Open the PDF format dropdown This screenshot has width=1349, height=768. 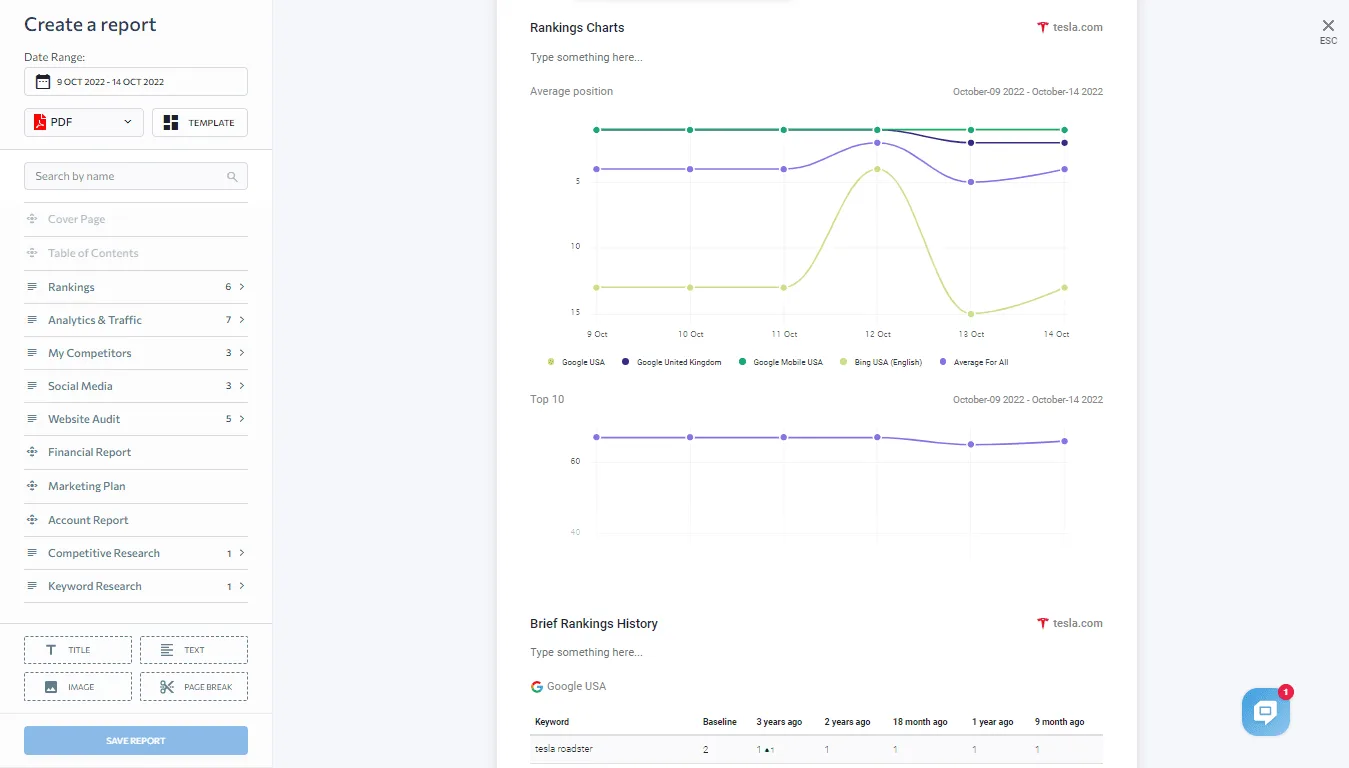(x=84, y=122)
